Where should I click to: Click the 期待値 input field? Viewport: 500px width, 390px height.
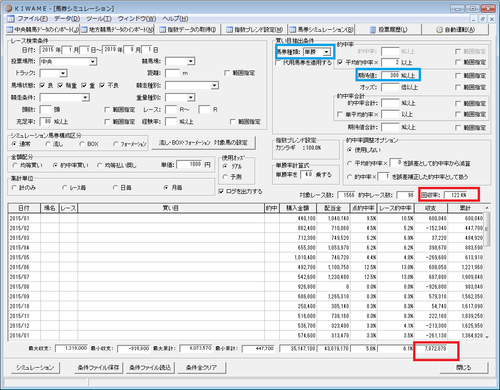click(390, 75)
